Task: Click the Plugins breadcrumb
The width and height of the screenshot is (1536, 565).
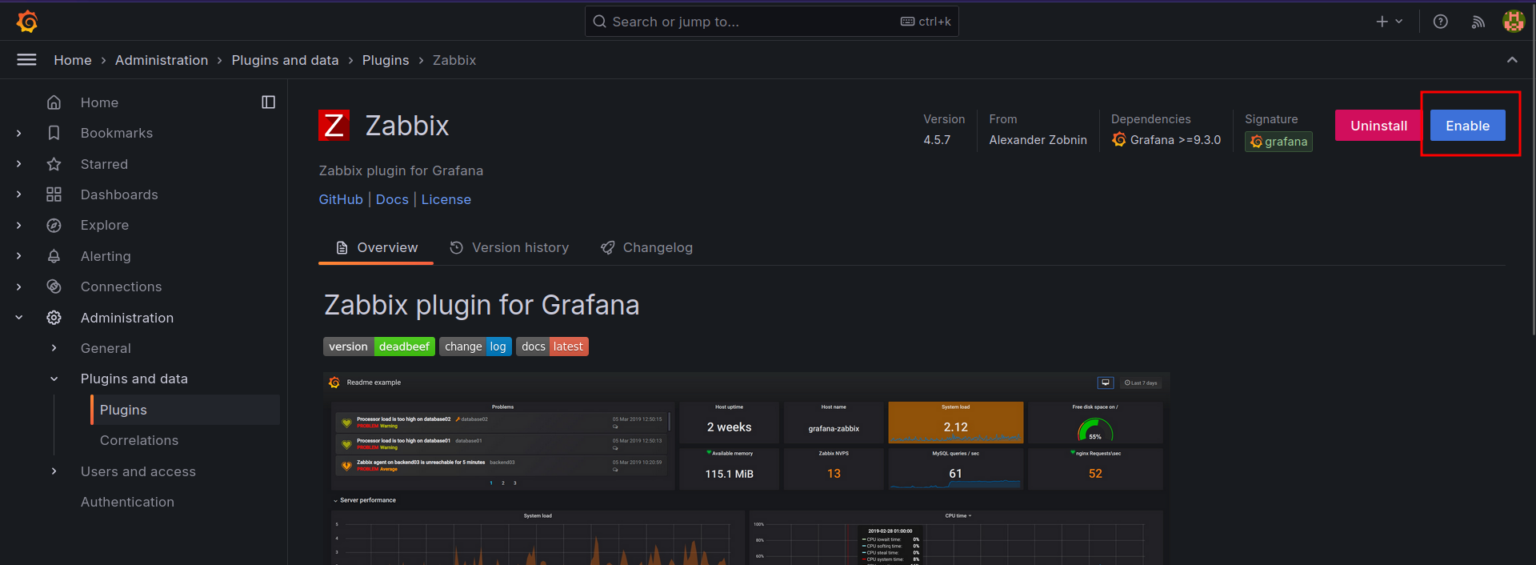Action: [386, 60]
